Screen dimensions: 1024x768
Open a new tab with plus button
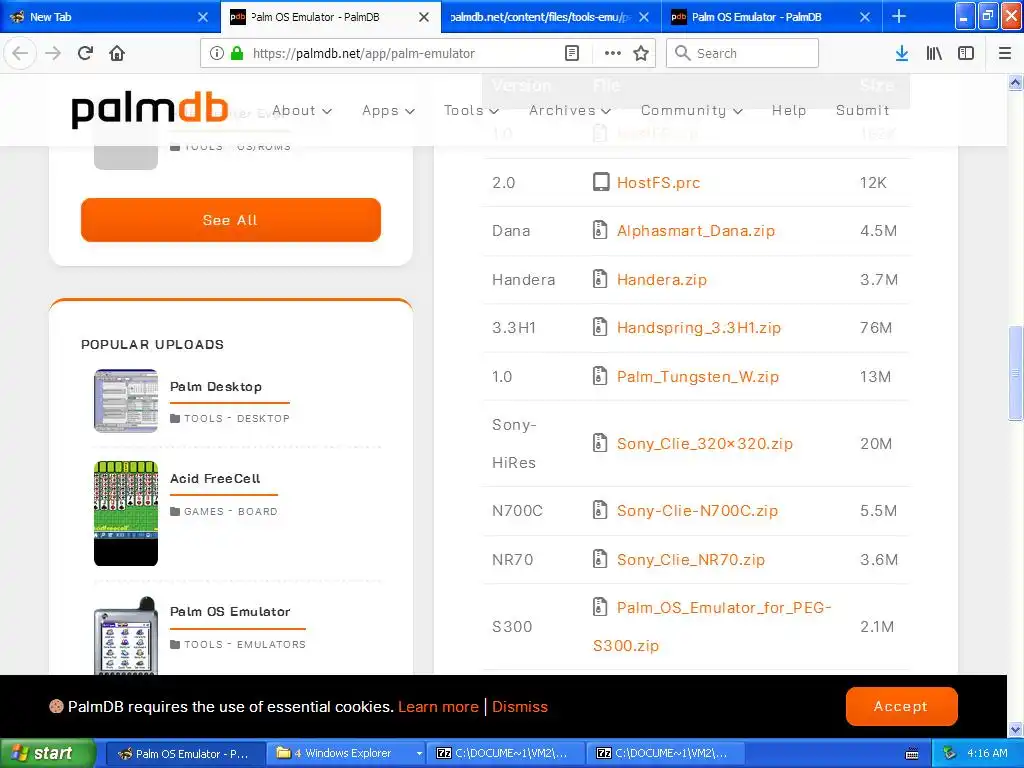899,16
